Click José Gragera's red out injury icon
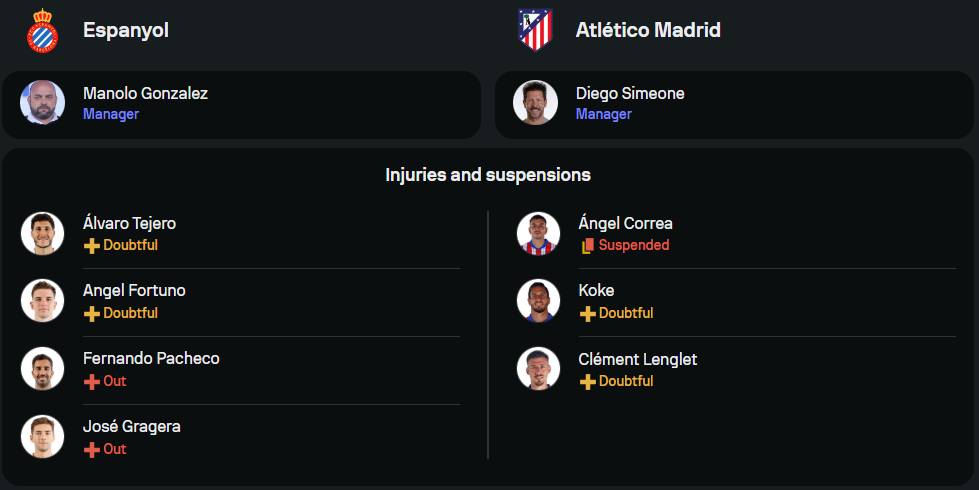 click(92, 449)
